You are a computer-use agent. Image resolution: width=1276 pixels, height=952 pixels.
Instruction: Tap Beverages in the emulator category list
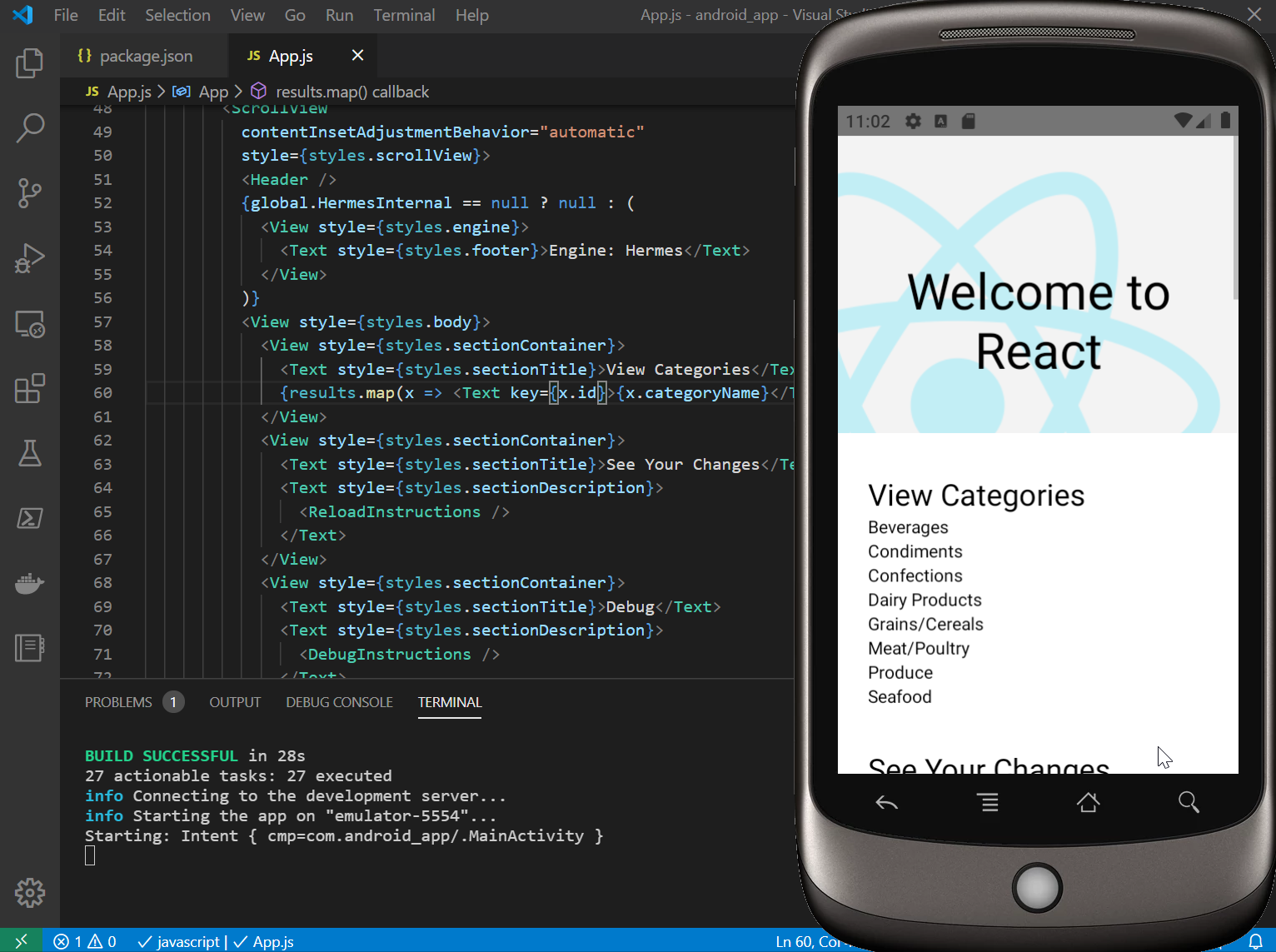point(908,527)
